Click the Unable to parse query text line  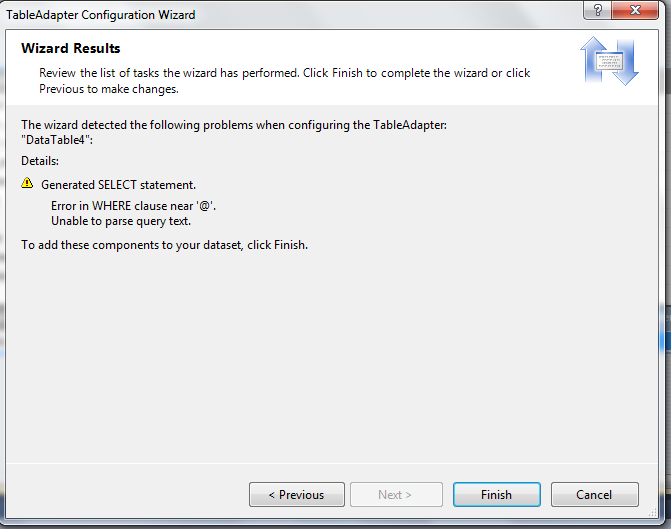tap(120, 221)
